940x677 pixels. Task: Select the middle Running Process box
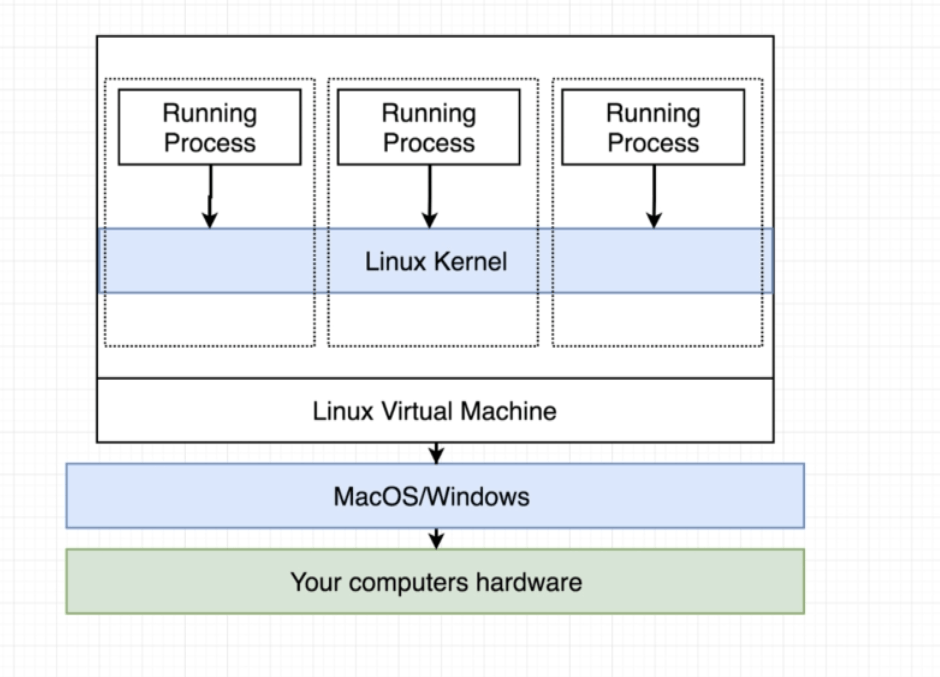coord(429,127)
